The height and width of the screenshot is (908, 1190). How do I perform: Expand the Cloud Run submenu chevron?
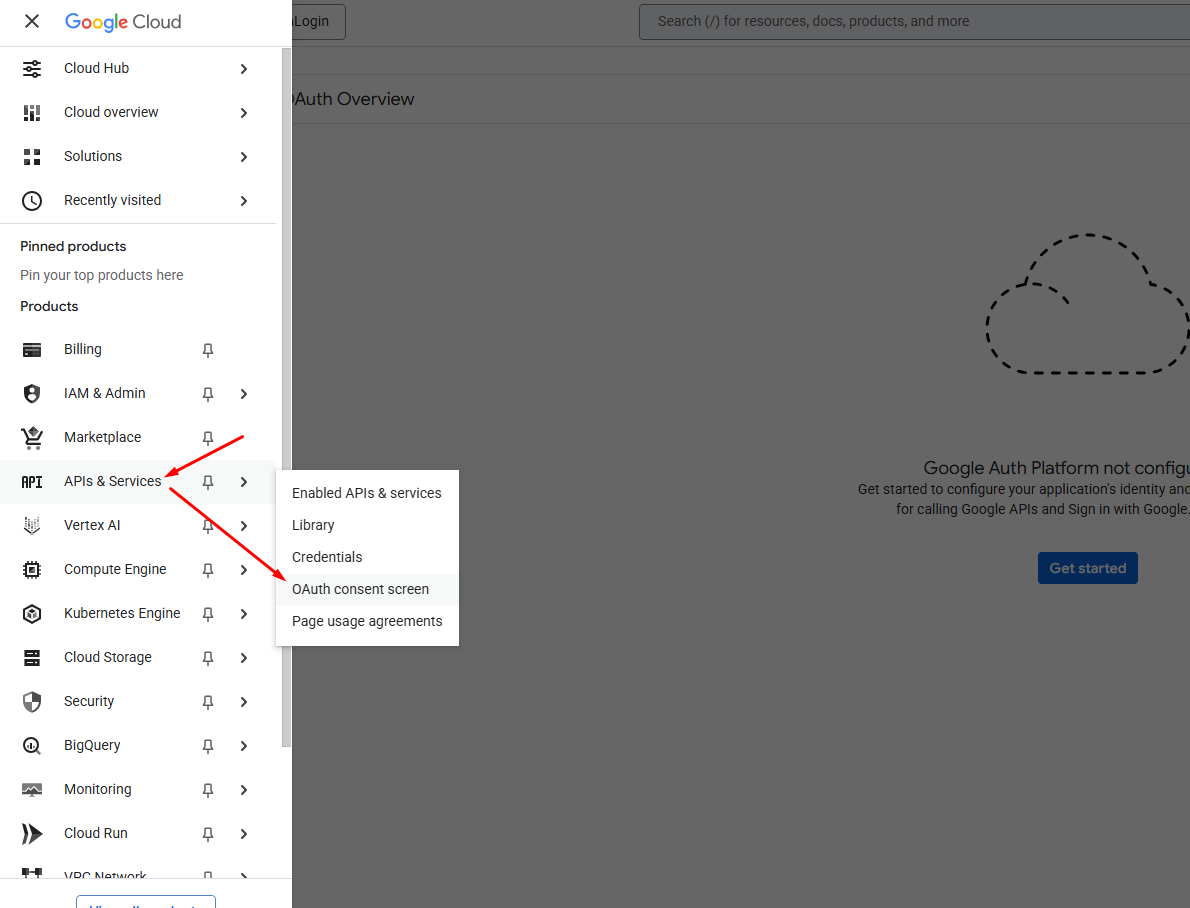pyautogui.click(x=244, y=834)
